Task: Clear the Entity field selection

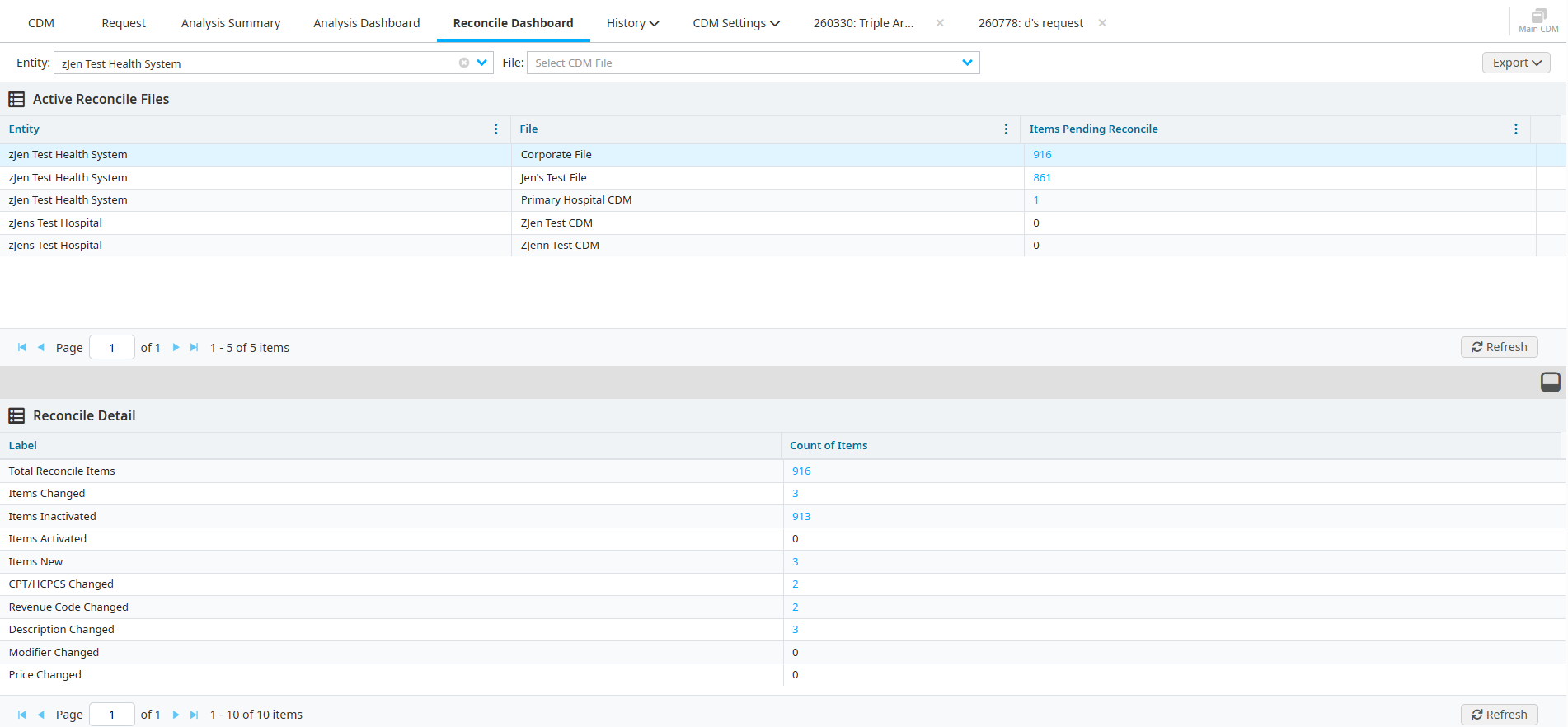Action: coord(464,63)
